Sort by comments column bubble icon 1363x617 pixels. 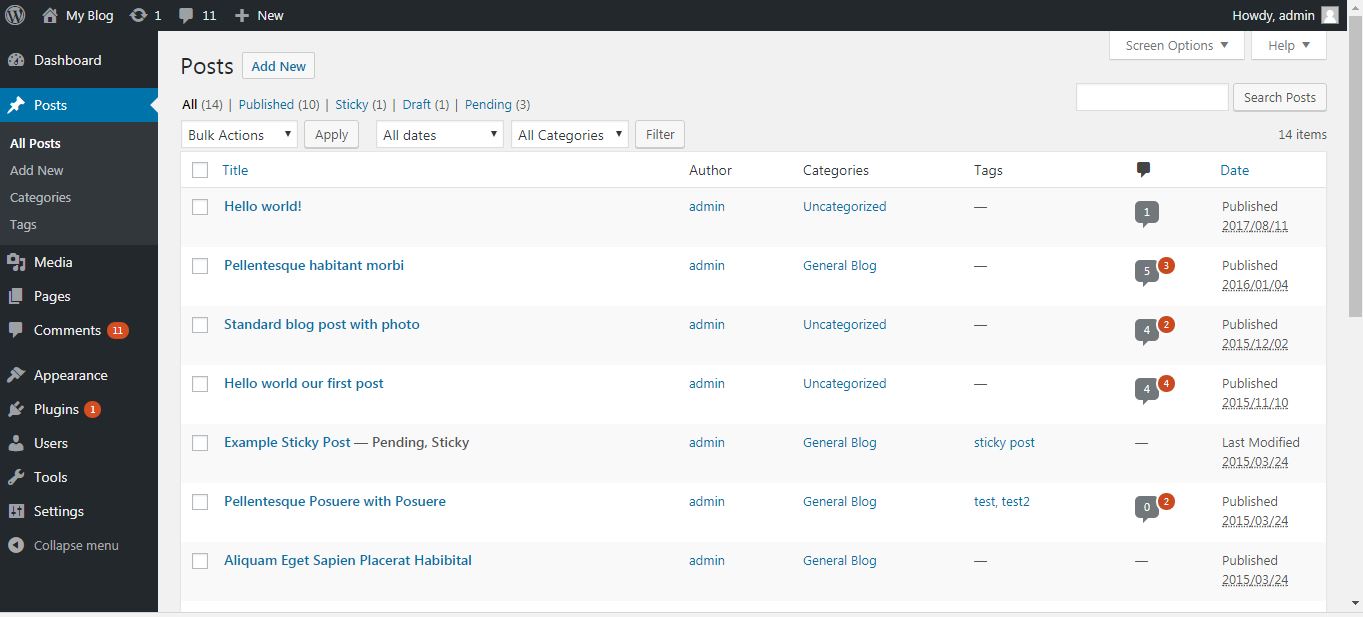click(x=1143, y=170)
